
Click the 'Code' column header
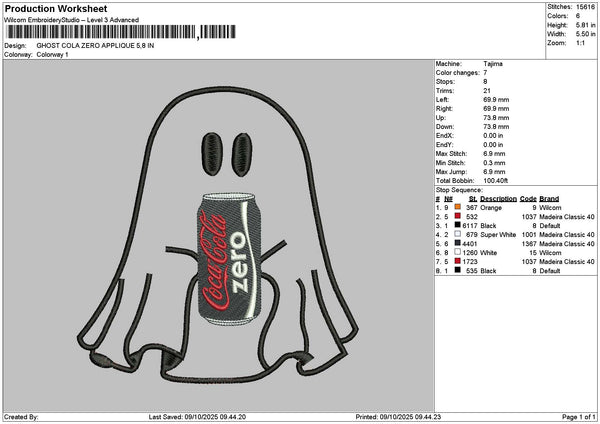[528, 199]
